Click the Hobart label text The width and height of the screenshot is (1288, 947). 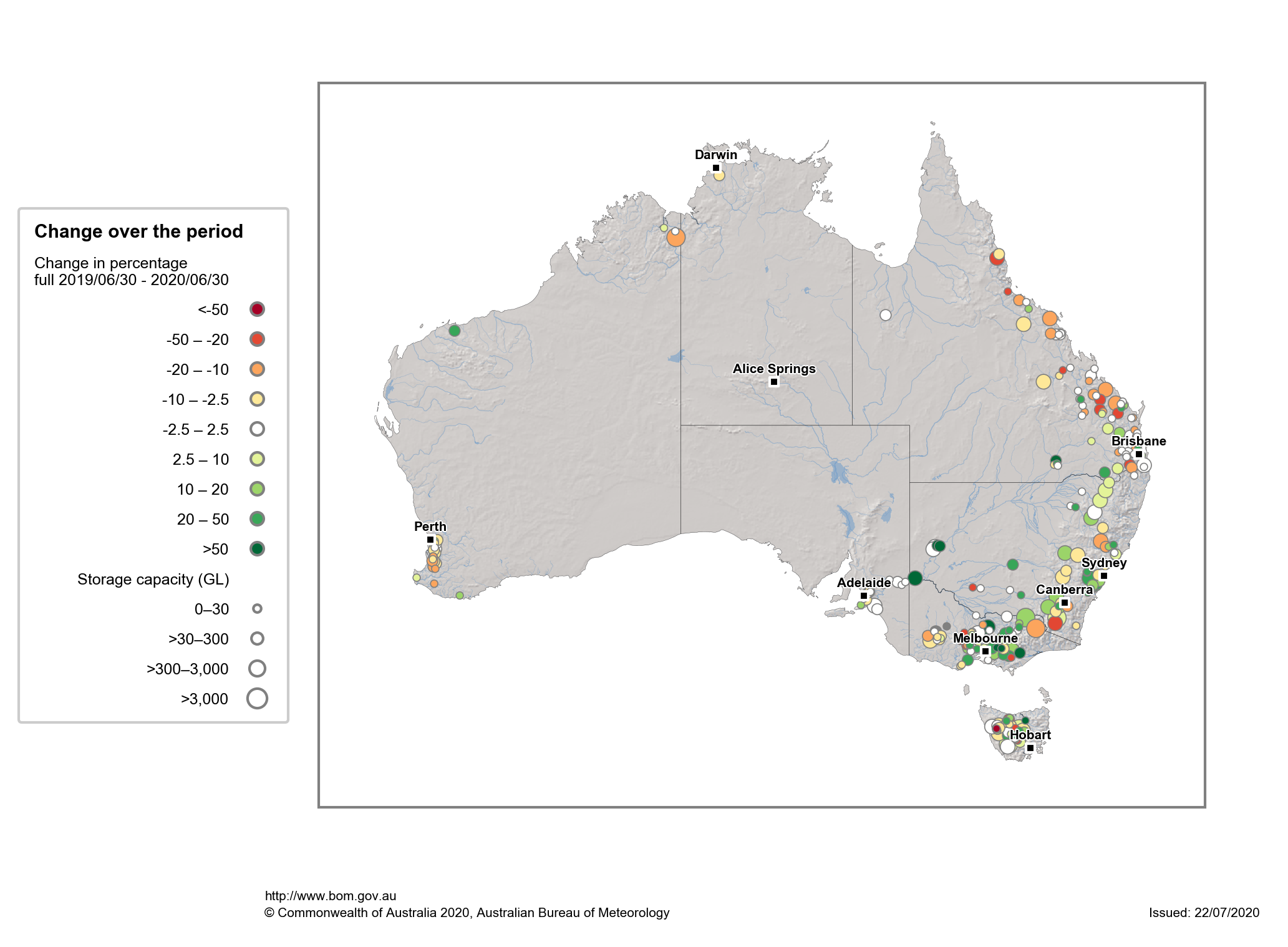click(1030, 735)
